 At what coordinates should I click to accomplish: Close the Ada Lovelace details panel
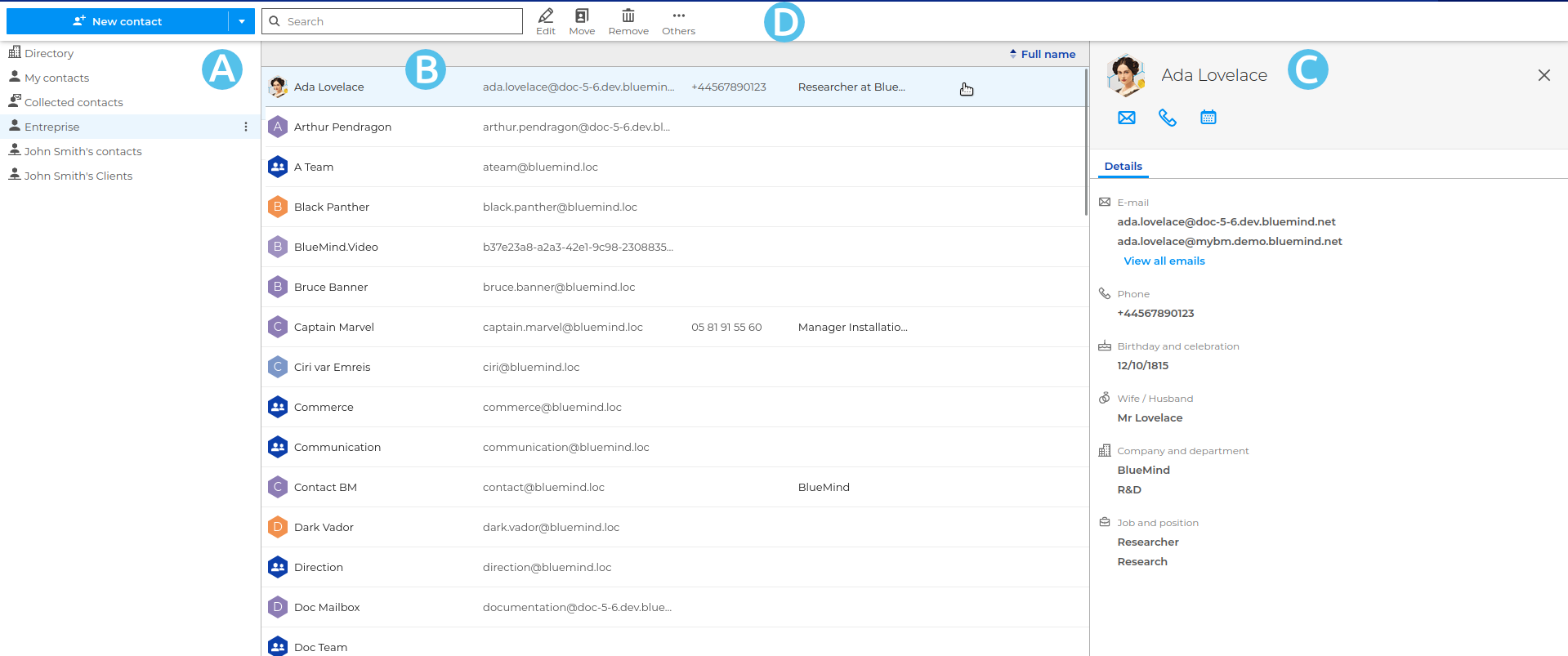[1543, 75]
